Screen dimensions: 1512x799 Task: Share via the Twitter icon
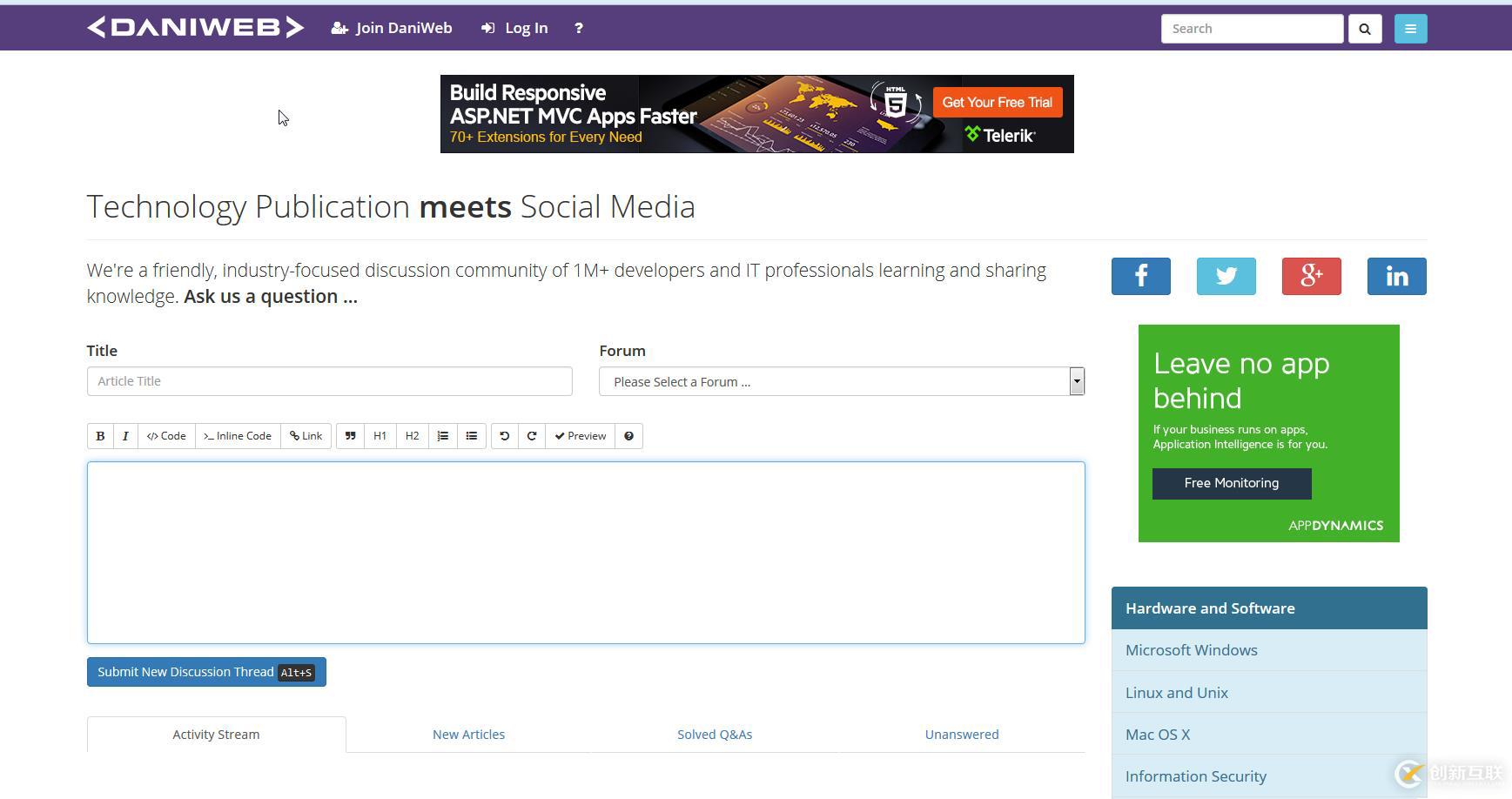pos(1226,277)
